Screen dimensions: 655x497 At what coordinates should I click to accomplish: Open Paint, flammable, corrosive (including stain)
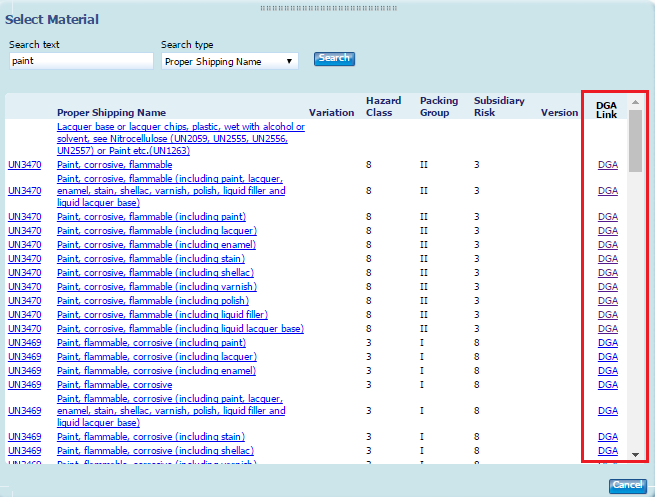[x=150, y=436]
